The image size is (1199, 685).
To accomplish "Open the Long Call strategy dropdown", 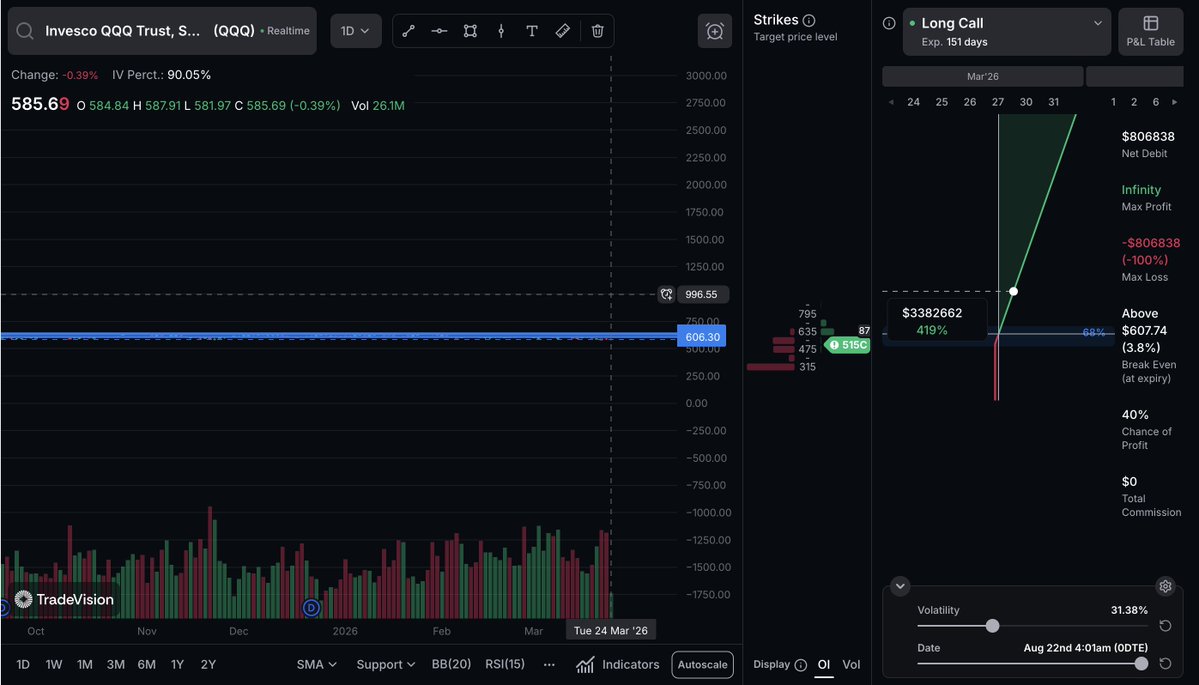I will [x=1006, y=31].
